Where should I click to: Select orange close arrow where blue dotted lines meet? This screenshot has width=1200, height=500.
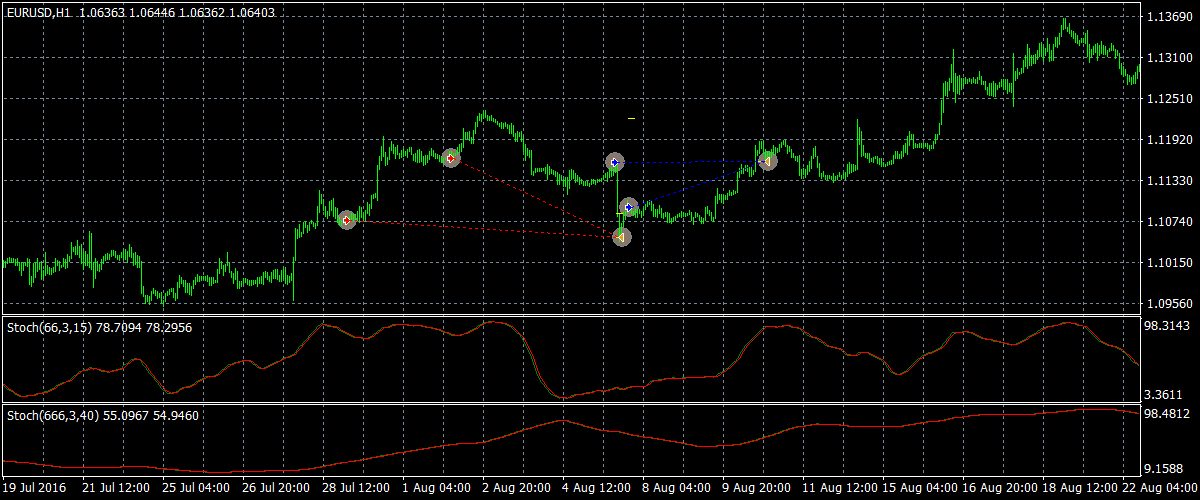tap(767, 160)
